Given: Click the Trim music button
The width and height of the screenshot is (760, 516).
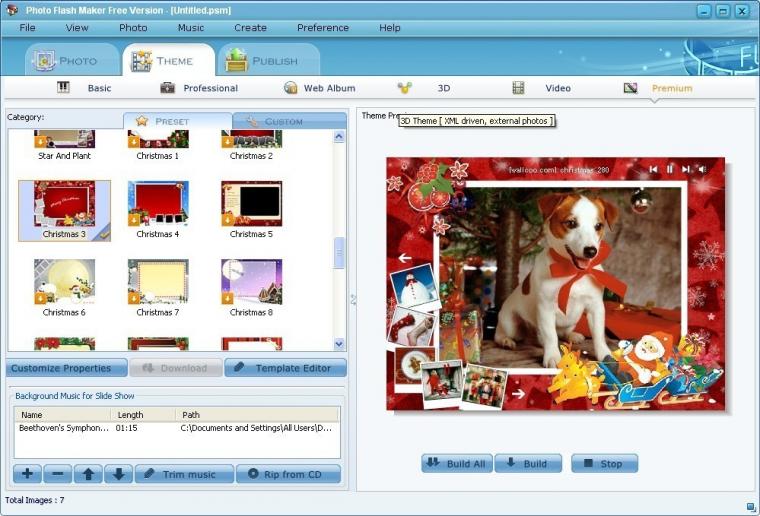Looking at the screenshot, I should pyautogui.click(x=184, y=474).
